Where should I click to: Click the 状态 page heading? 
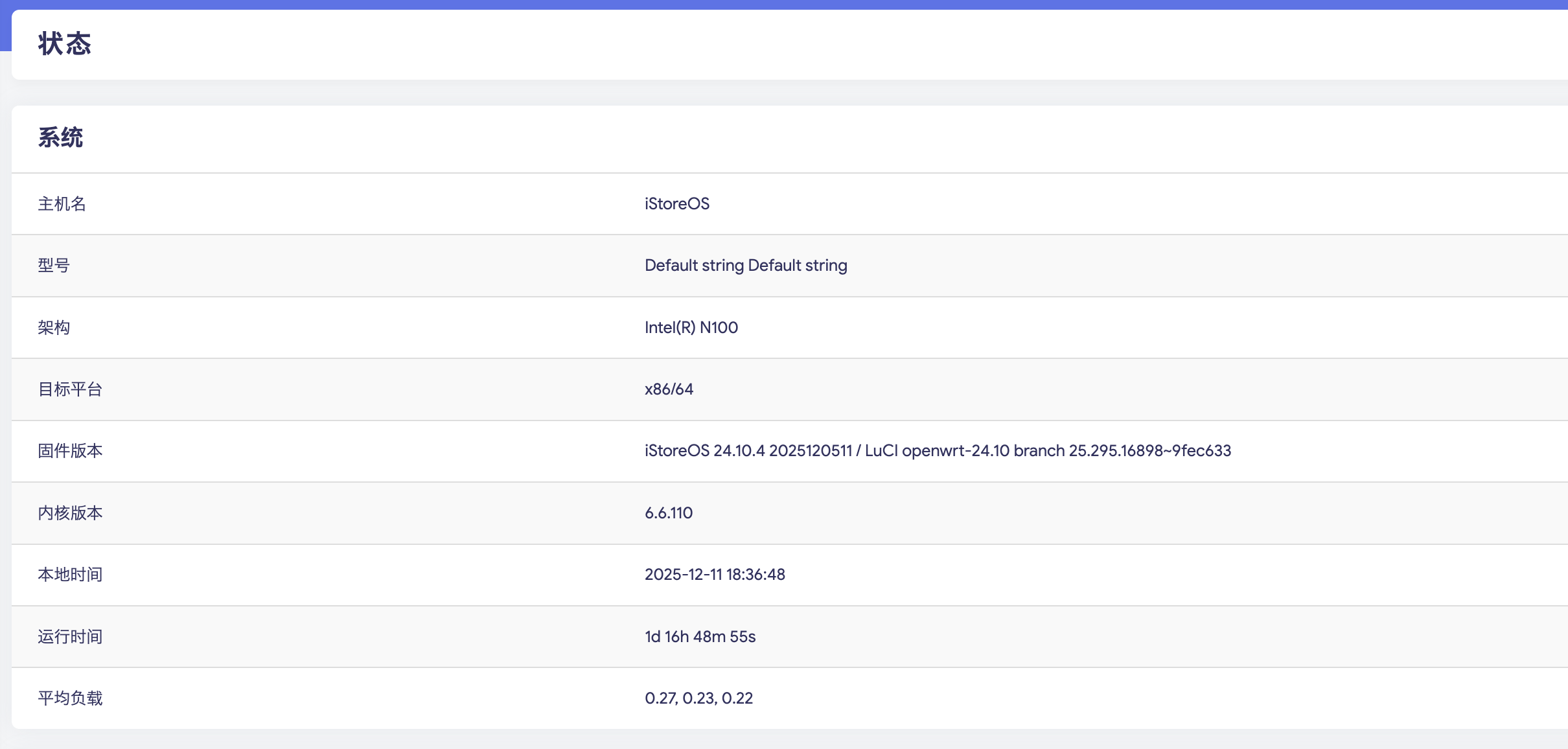[x=64, y=44]
